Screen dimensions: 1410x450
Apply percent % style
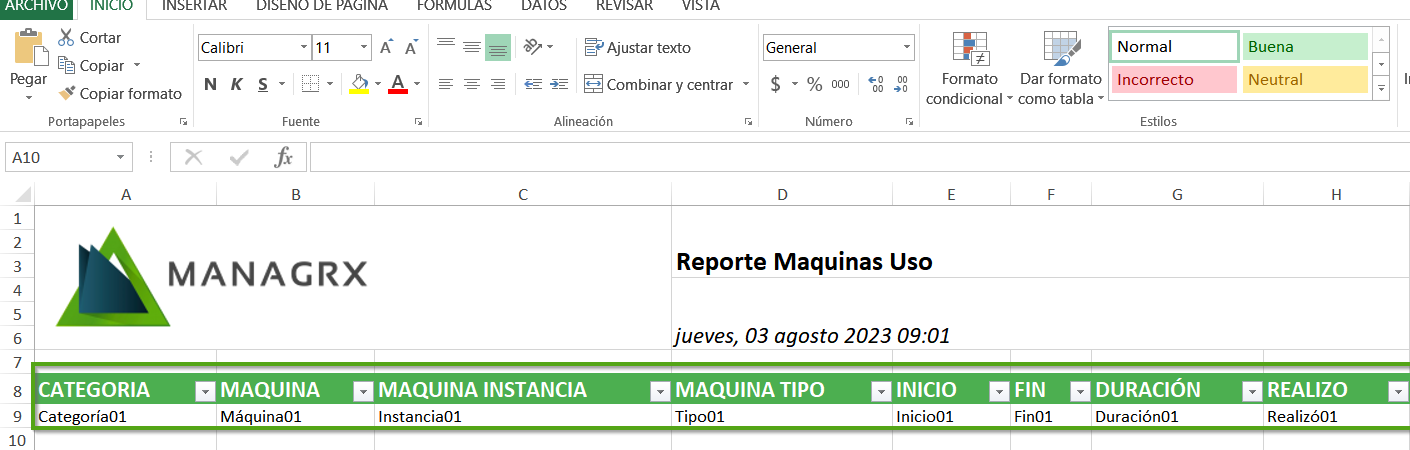(x=814, y=84)
